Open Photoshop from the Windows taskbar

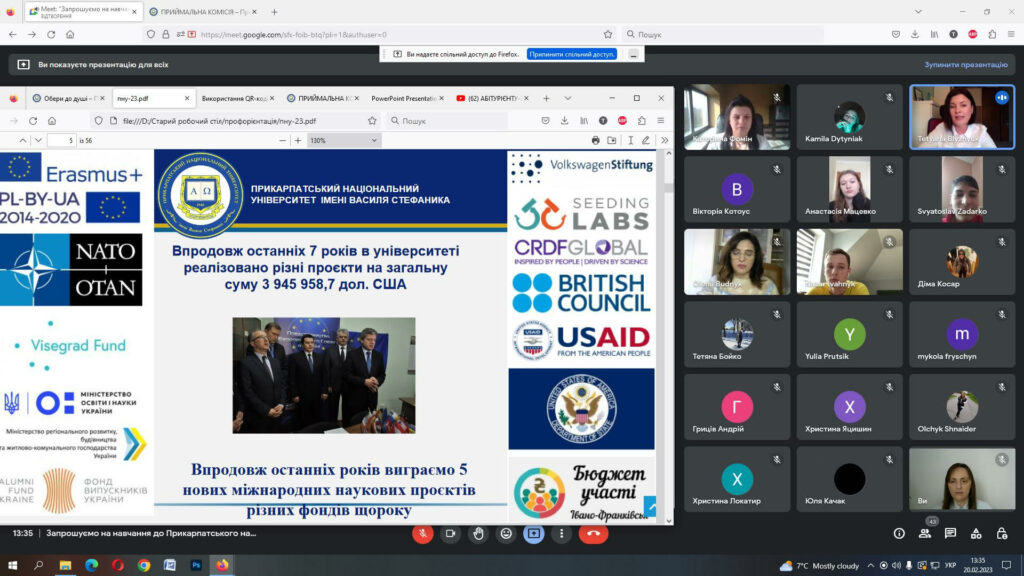[x=196, y=565]
